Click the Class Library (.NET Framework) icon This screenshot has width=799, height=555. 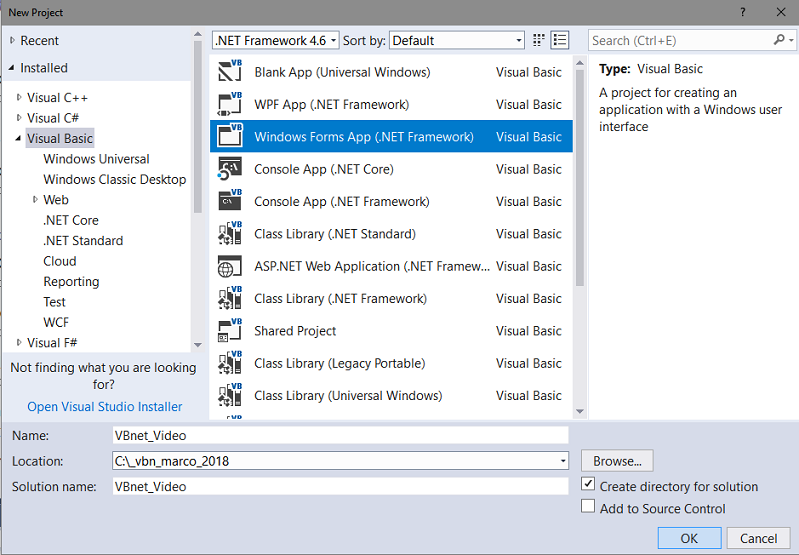(230, 298)
